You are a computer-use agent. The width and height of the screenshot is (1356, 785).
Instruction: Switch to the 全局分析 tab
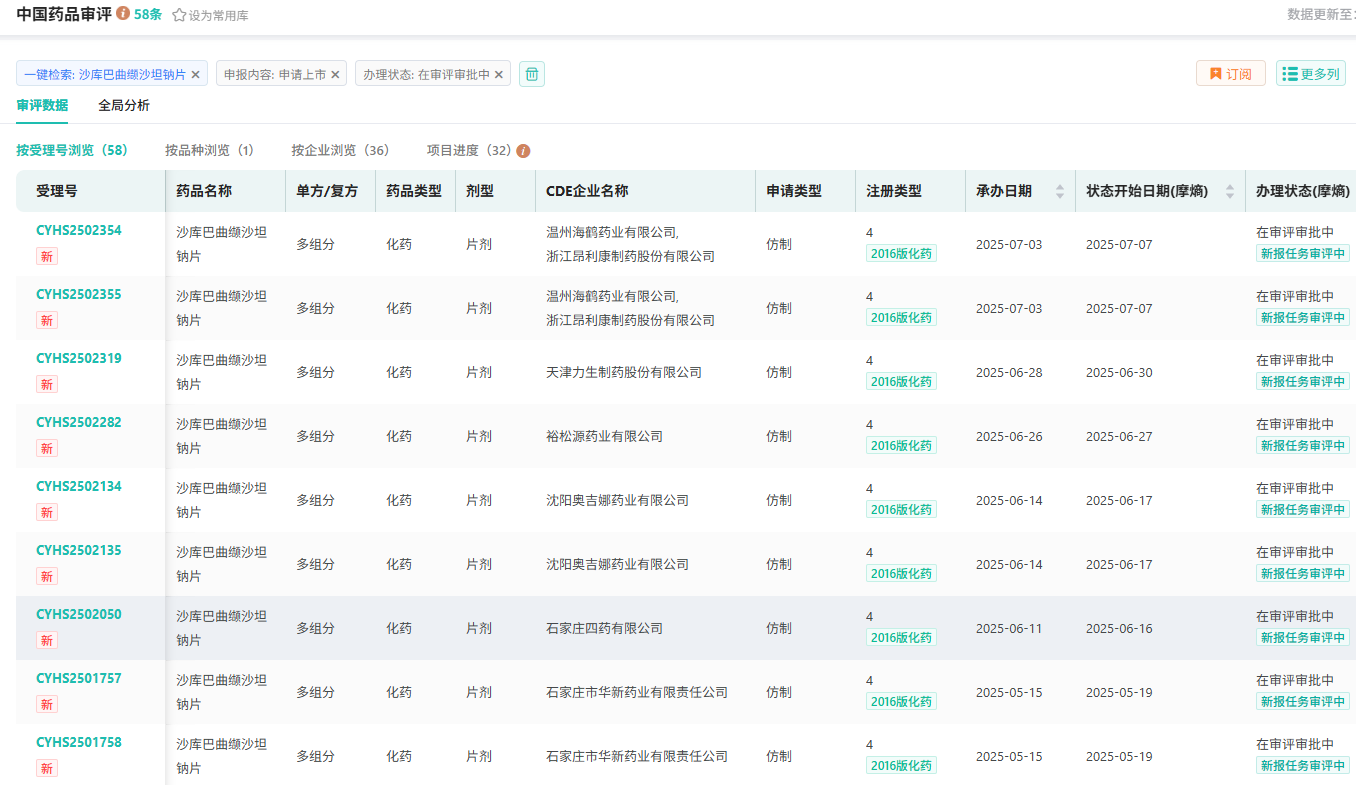(x=124, y=105)
